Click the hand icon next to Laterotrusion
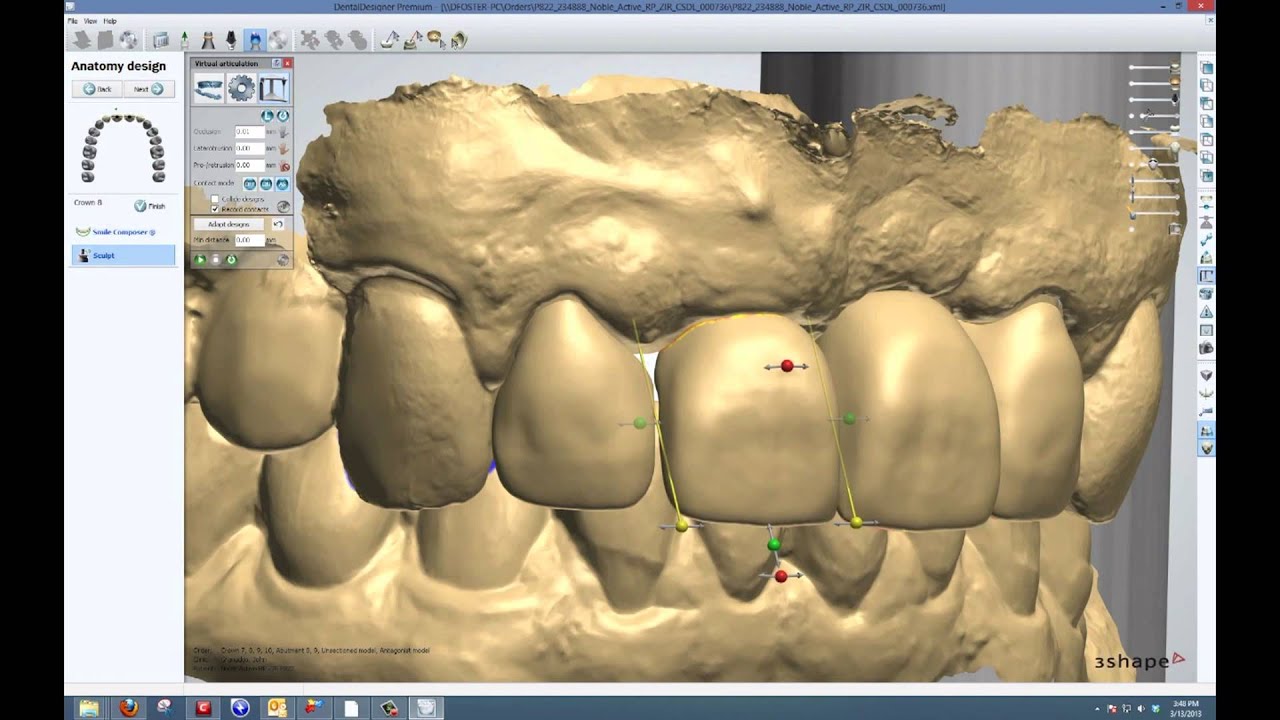1280x720 pixels. point(284,148)
